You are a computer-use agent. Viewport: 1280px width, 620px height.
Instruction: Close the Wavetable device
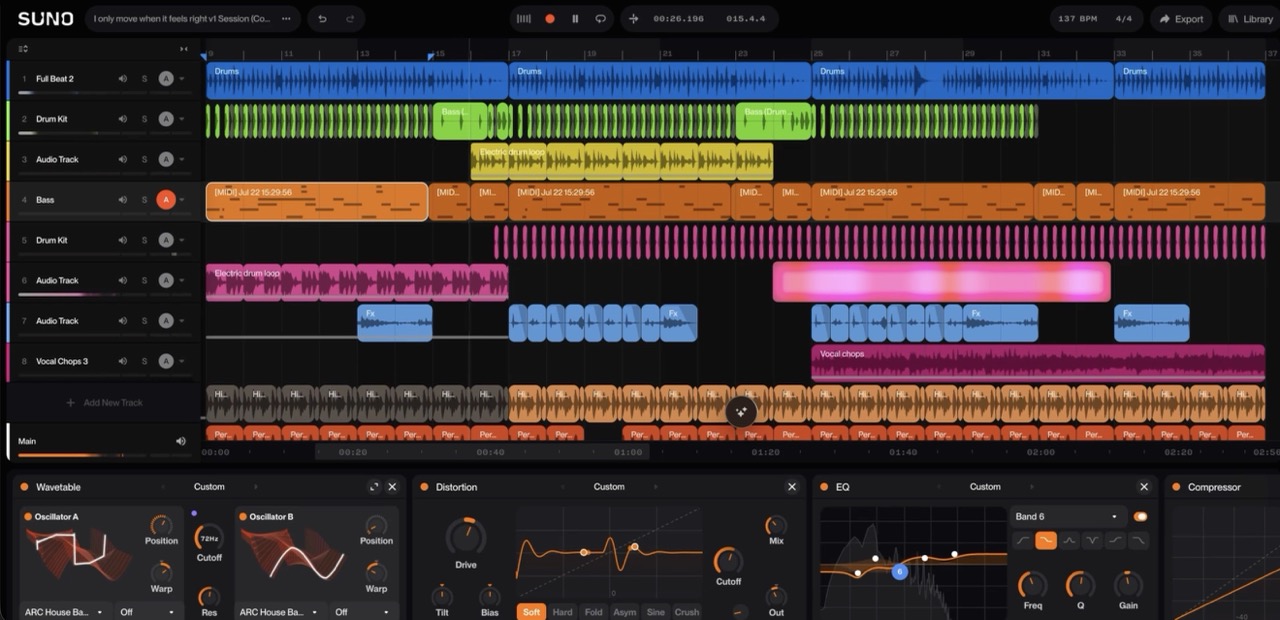click(392, 487)
